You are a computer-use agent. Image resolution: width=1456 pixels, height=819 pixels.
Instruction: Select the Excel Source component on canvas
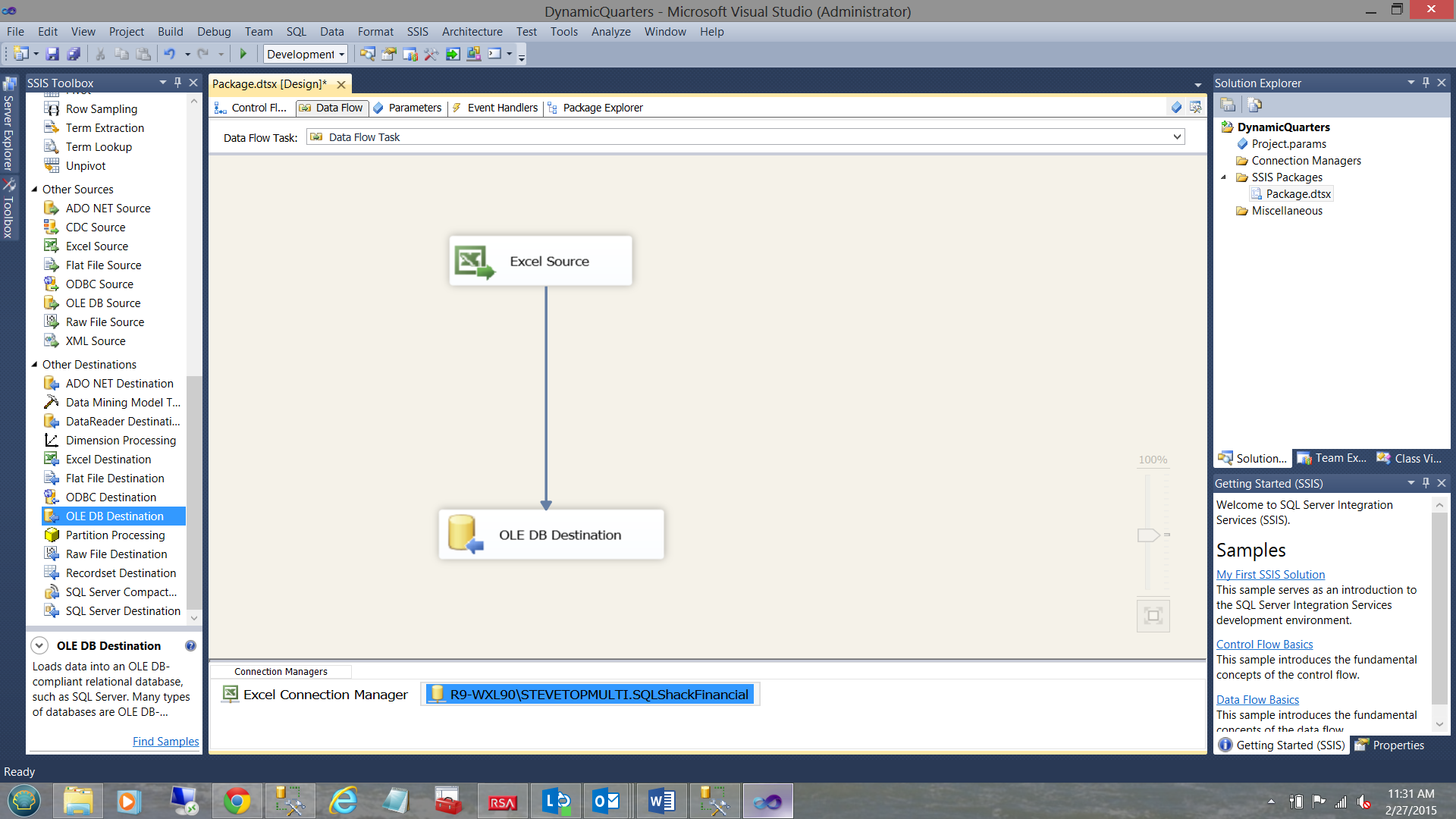pyautogui.click(x=540, y=261)
